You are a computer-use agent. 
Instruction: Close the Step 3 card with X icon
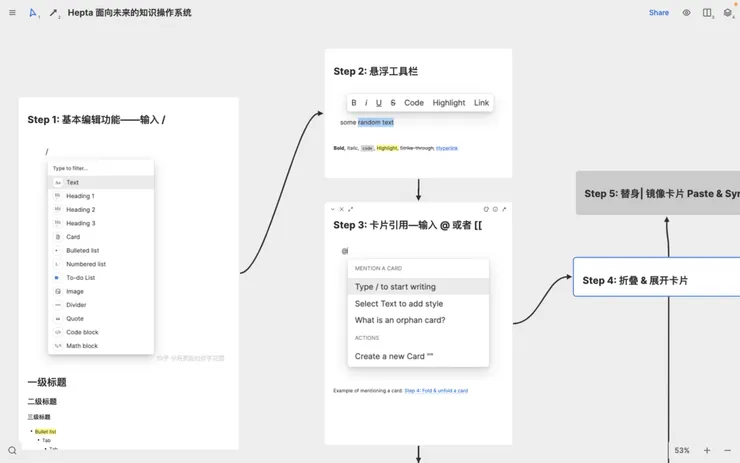(342, 209)
